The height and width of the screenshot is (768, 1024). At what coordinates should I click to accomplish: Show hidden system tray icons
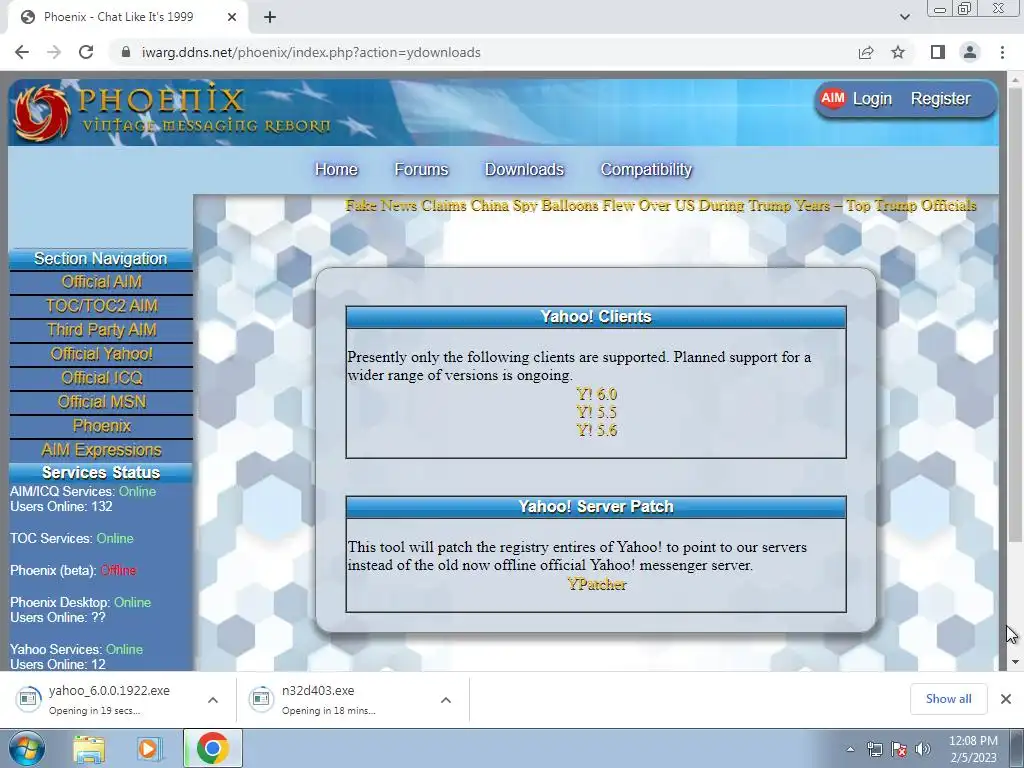[850, 750]
